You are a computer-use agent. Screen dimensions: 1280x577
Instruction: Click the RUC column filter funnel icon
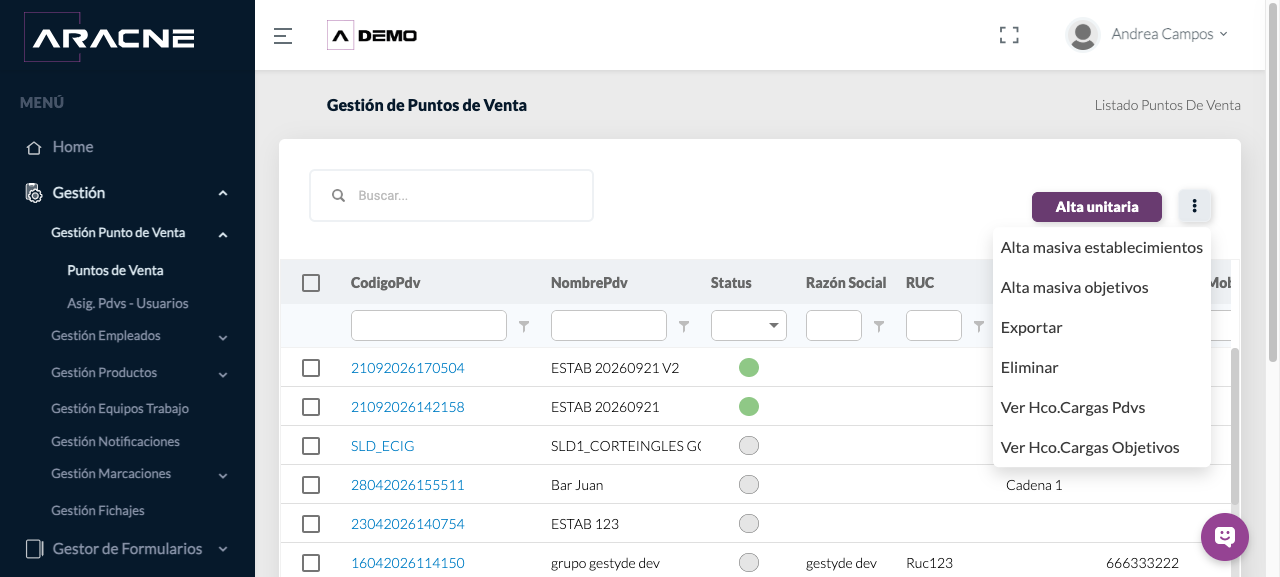pyautogui.click(x=979, y=326)
